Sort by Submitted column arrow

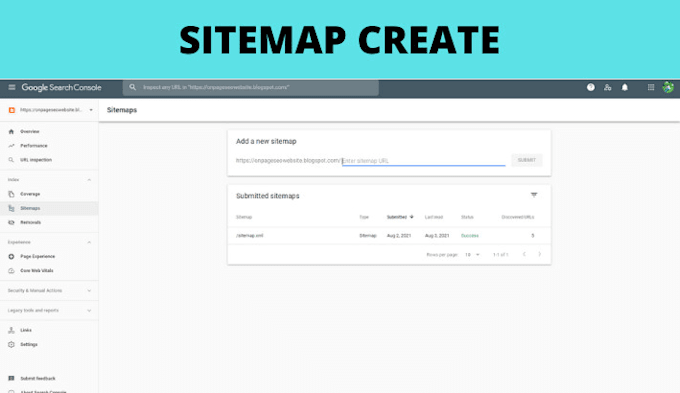pyautogui.click(x=412, y=217)
